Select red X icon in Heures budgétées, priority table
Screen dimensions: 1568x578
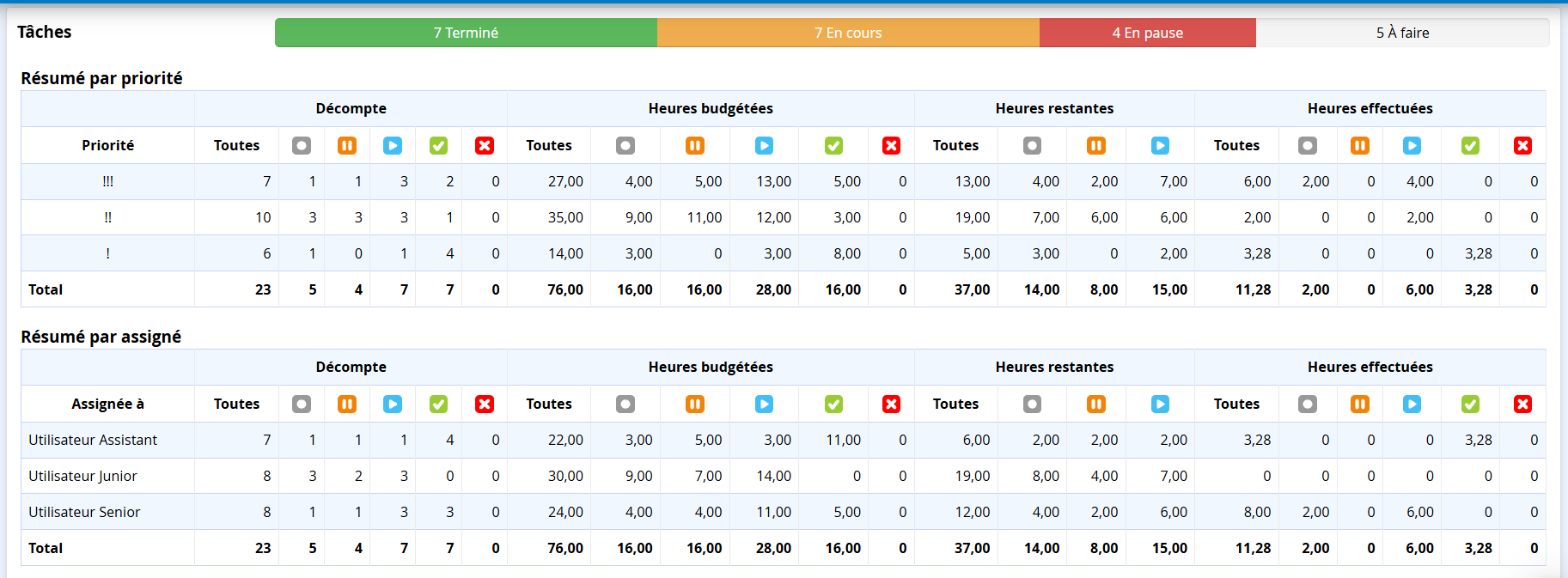click(892, 145)
